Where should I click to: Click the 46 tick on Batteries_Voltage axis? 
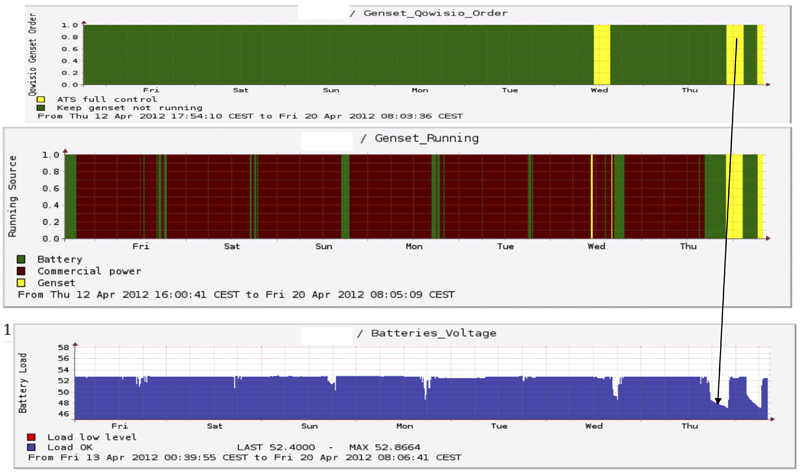tap(63, 414)
